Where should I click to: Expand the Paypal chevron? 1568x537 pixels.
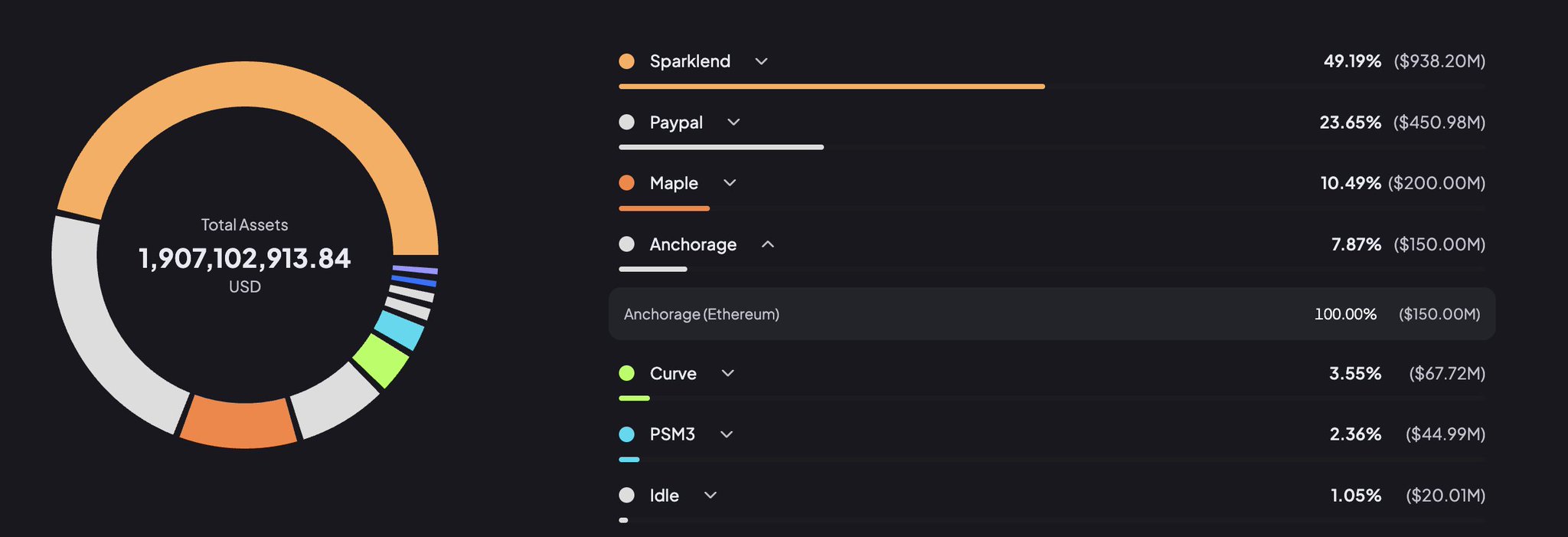pyautogui.click(x=733, y=122)
